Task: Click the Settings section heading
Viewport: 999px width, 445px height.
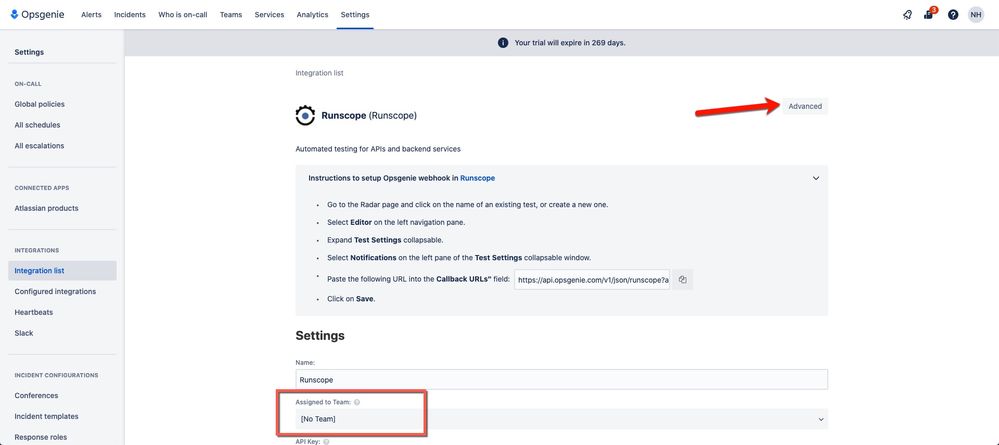Action: point(320,335)
